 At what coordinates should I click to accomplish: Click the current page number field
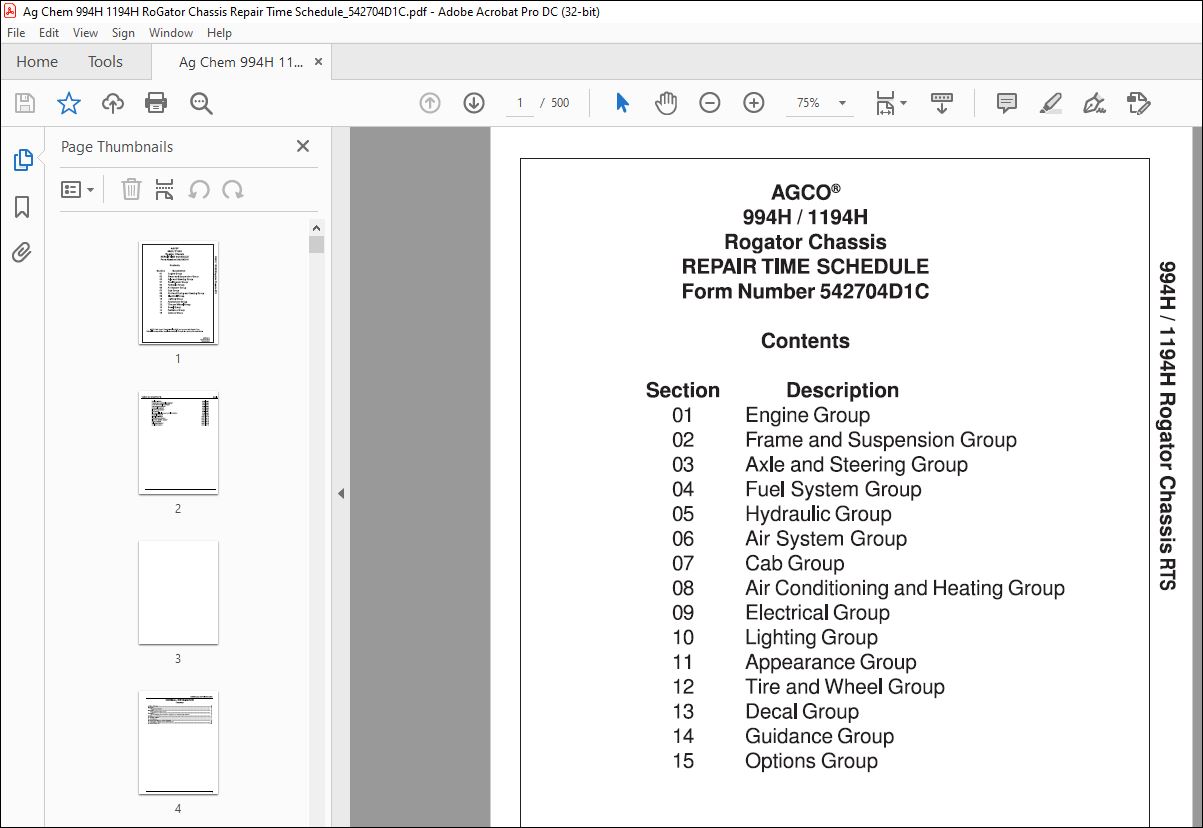tap(520, 103)
